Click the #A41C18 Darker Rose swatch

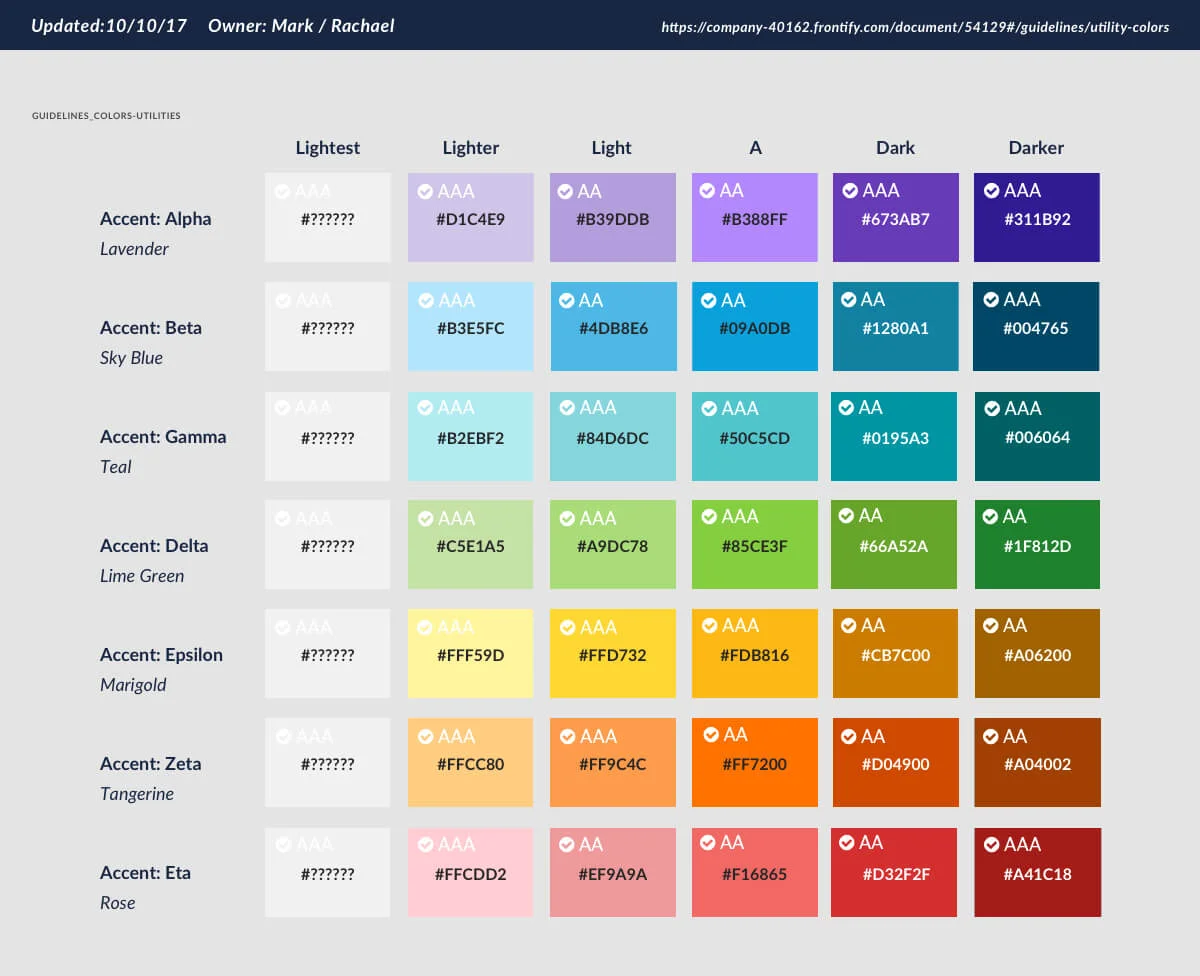coord(1038,872)
